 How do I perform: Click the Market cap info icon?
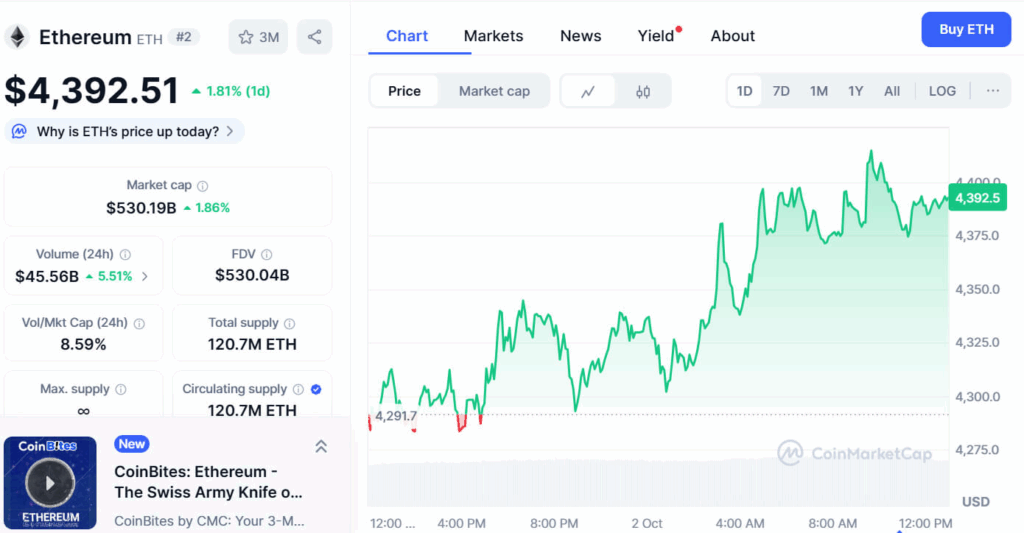pyautogui.click(x=203, y=186)
